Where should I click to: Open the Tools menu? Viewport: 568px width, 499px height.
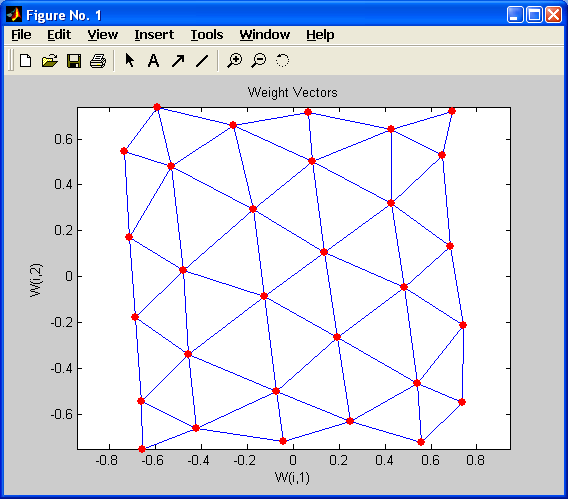click(x=207, y=35)
